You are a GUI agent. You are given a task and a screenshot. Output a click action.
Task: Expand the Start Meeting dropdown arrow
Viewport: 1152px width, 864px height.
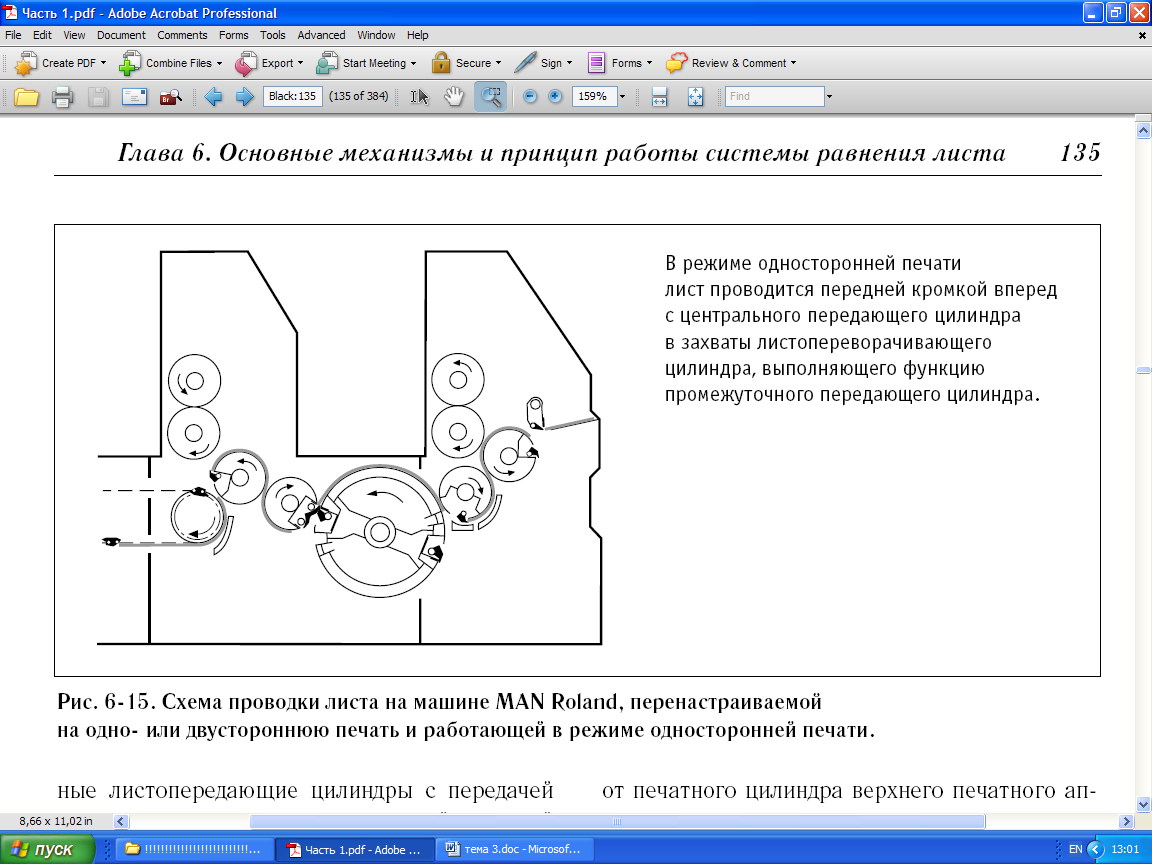(414, 63)
